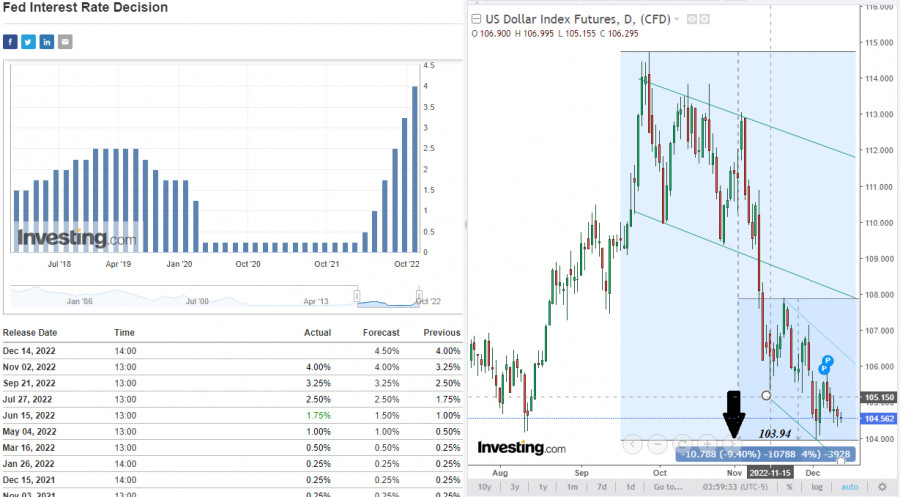
Task: Toggle log scale on chart
Action: point(817,487)
